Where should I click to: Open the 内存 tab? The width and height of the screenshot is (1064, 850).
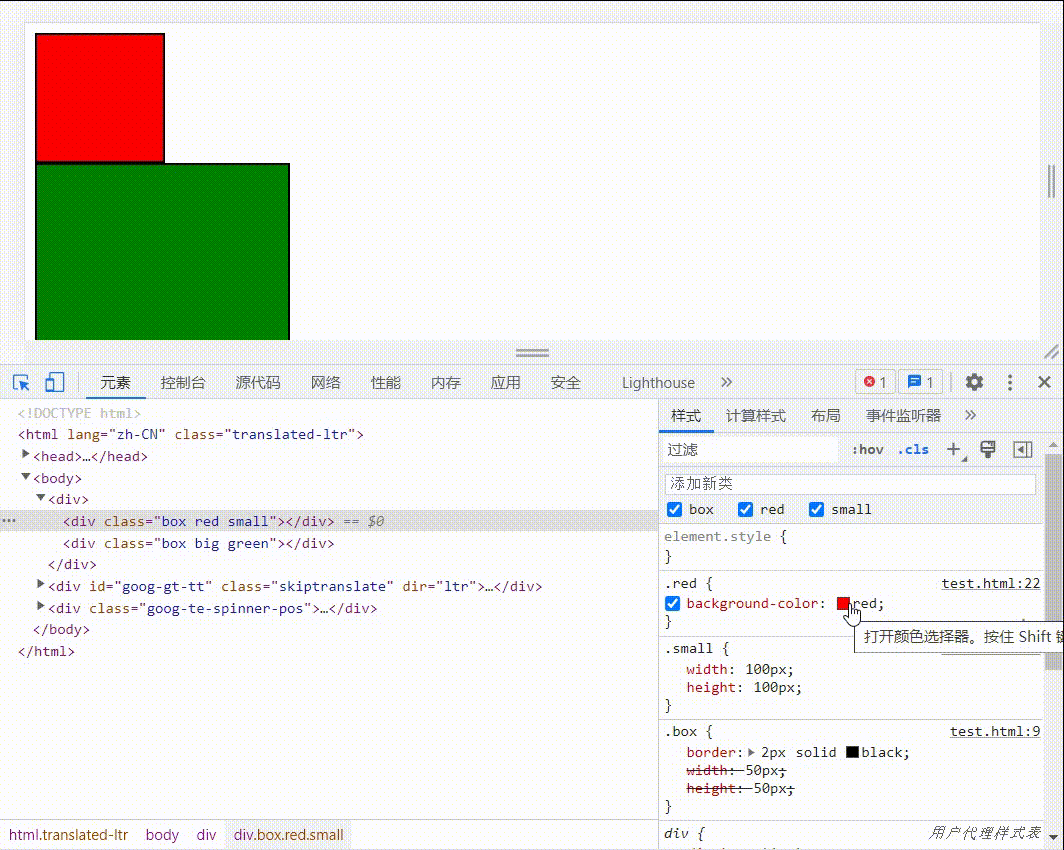click(x=446, y=383)
